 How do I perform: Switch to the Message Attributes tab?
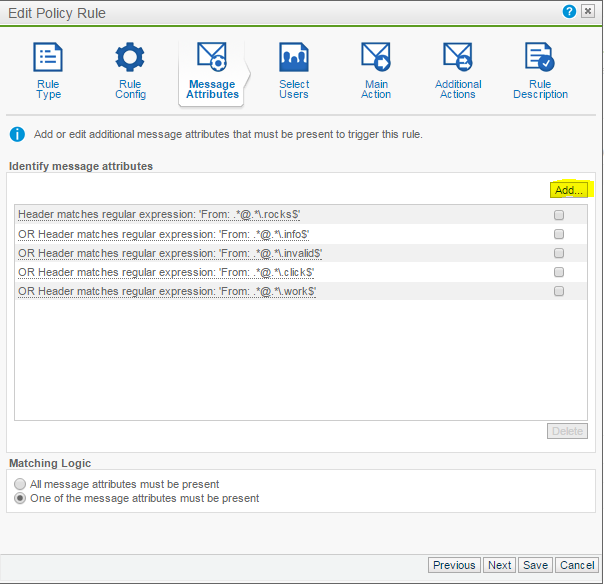point(212,70)
